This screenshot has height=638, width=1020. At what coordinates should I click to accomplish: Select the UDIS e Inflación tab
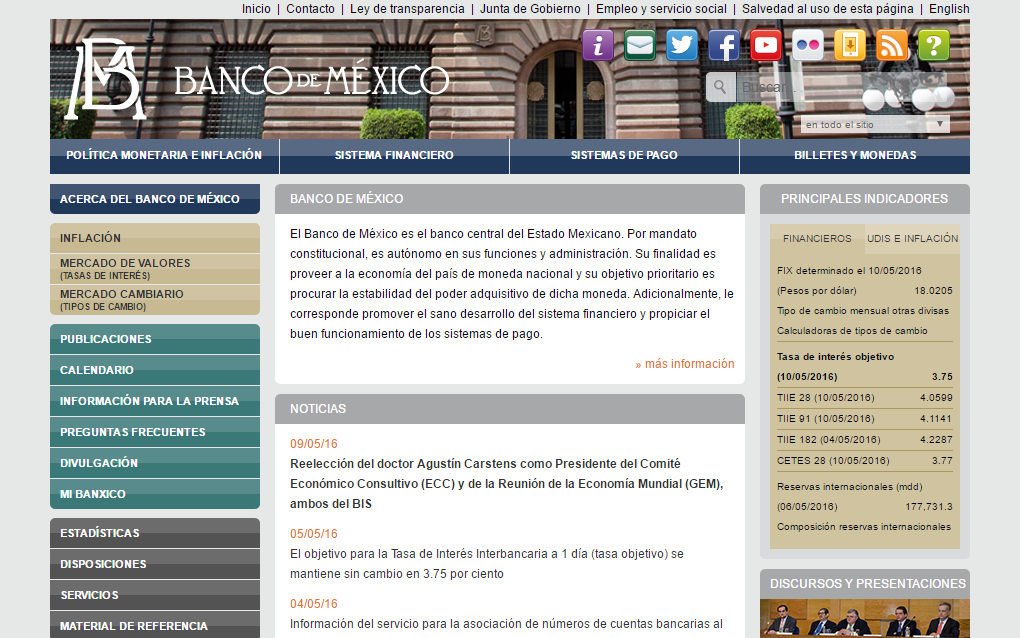[x=912, y=239]
